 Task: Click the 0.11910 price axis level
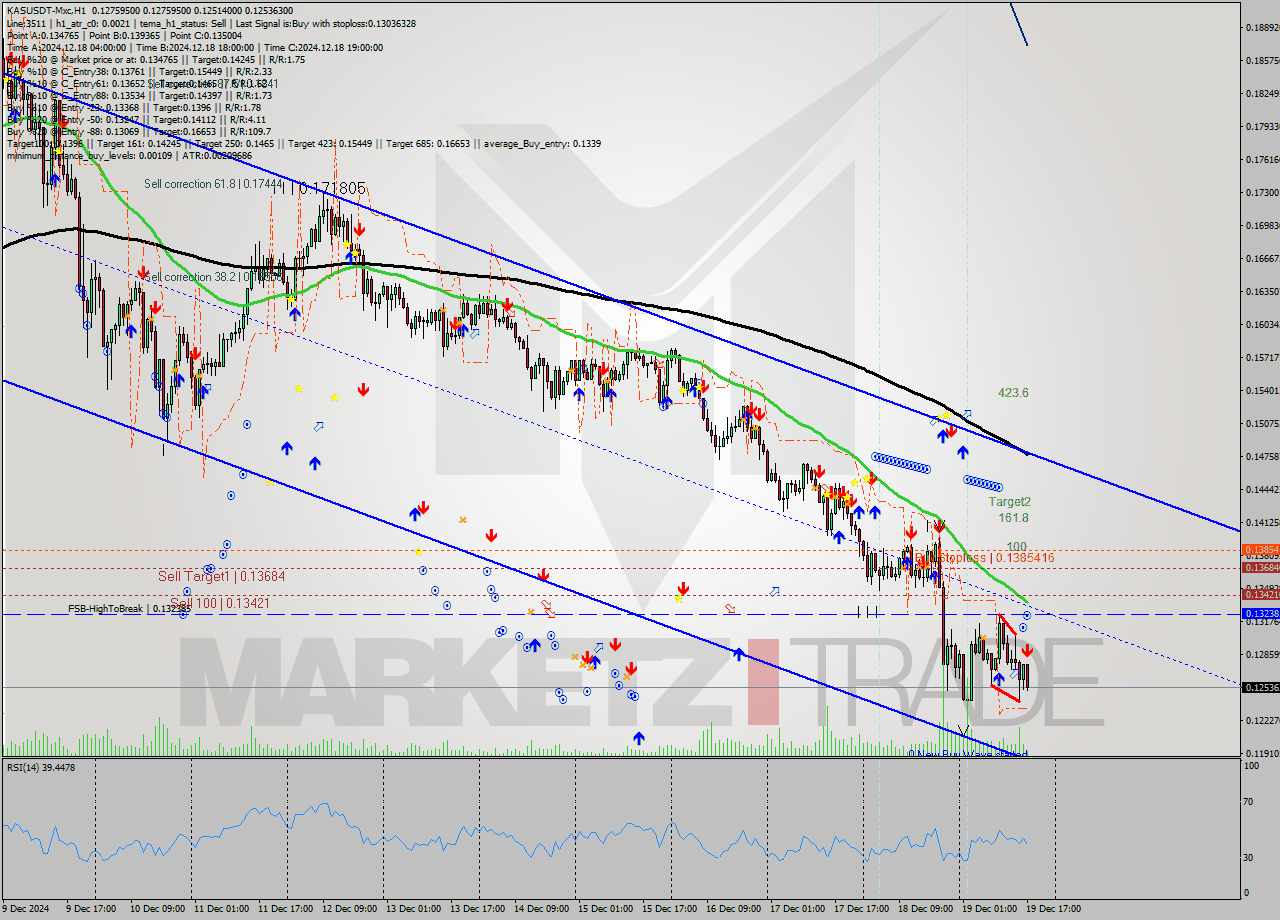[x=1262, y=753]
